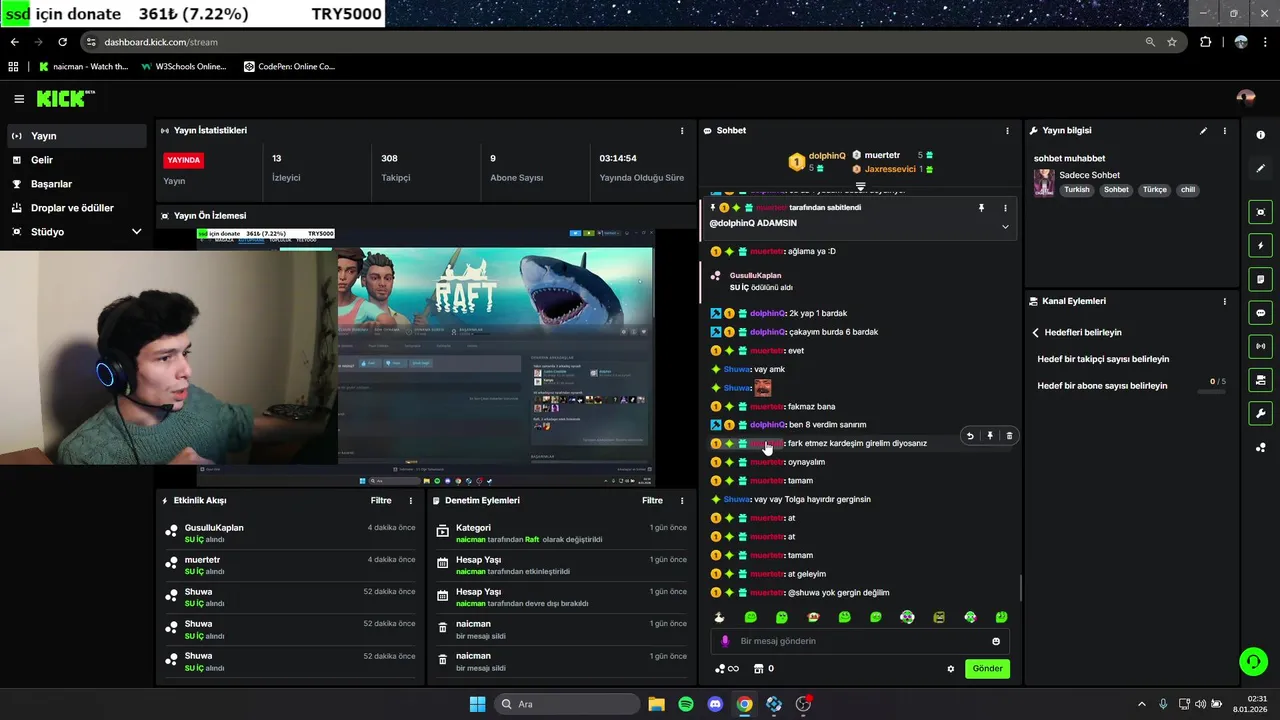
Task: Unpin the pinned message using the pin icon
Action: 981,208
